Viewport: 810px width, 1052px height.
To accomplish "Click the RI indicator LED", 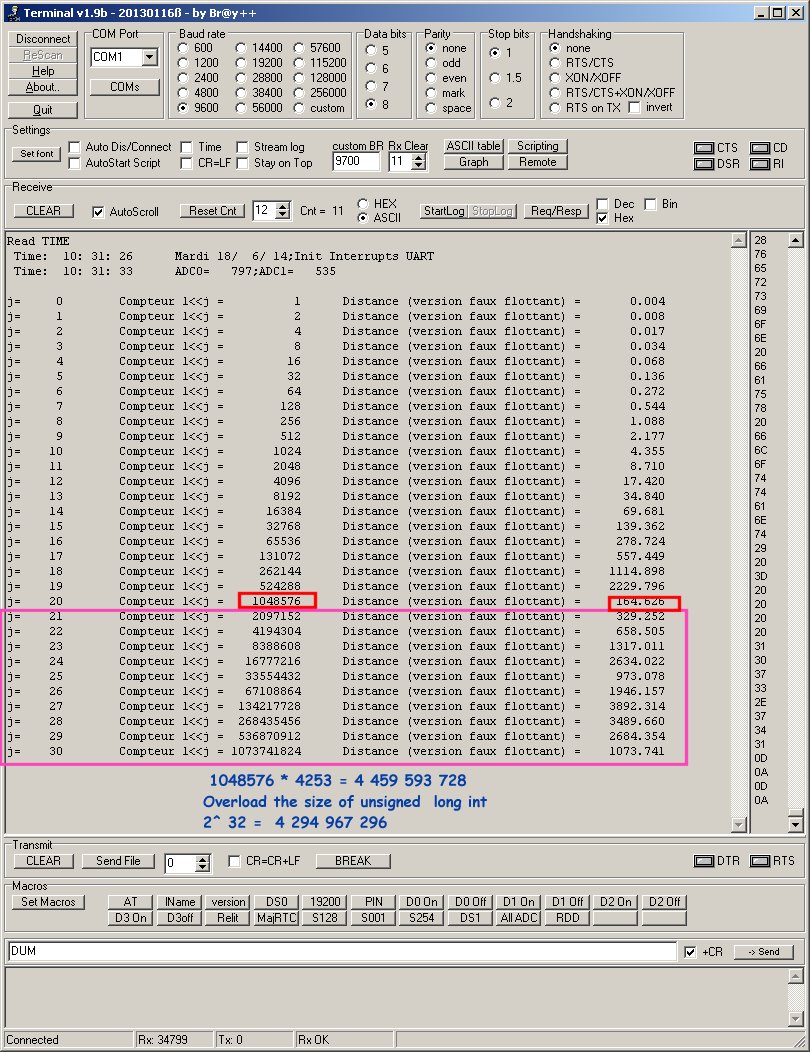I will [760, 164].
